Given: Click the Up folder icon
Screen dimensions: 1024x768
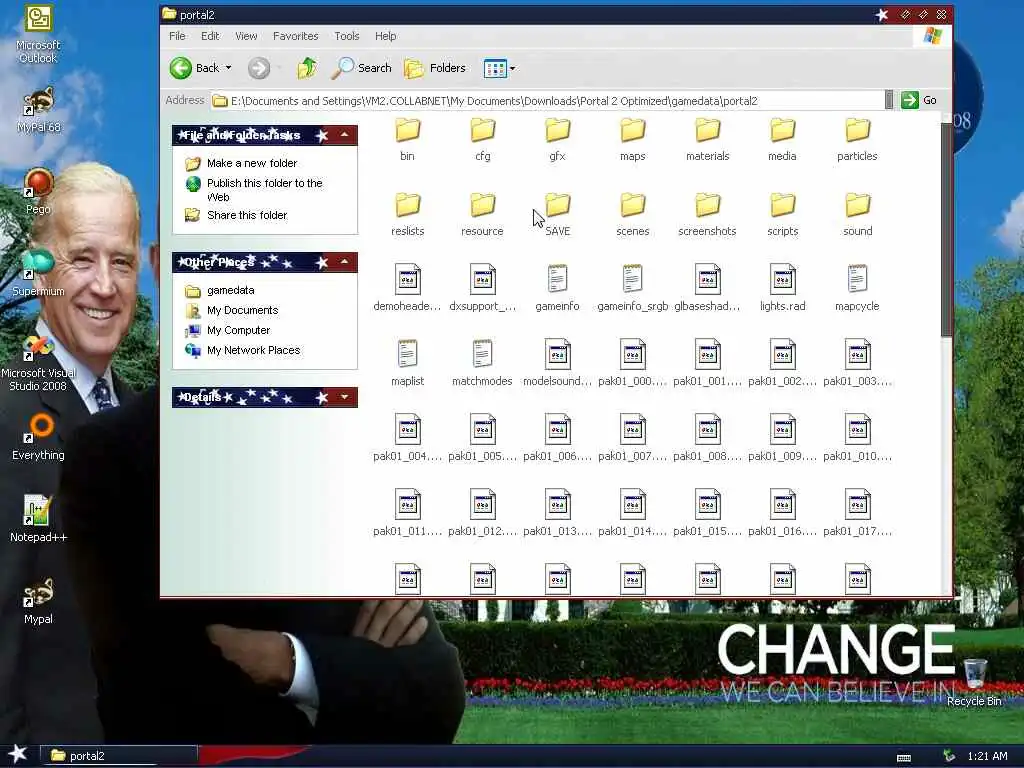Looking at the screenshot, I should point(306,68).
